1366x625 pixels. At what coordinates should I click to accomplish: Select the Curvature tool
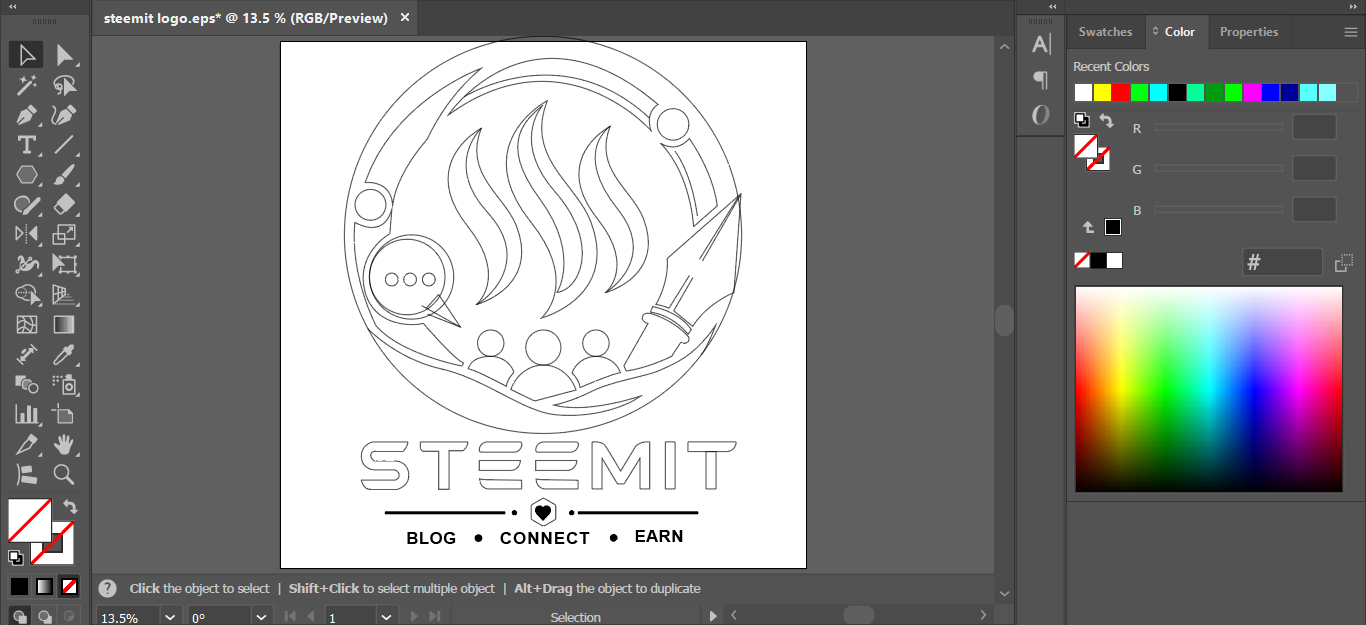point(65,115)
